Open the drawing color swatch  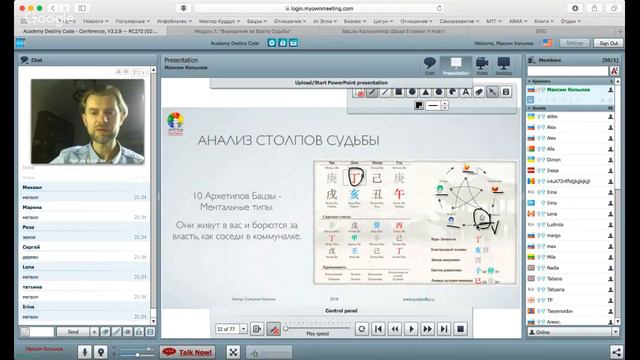(x=419, y=105)
